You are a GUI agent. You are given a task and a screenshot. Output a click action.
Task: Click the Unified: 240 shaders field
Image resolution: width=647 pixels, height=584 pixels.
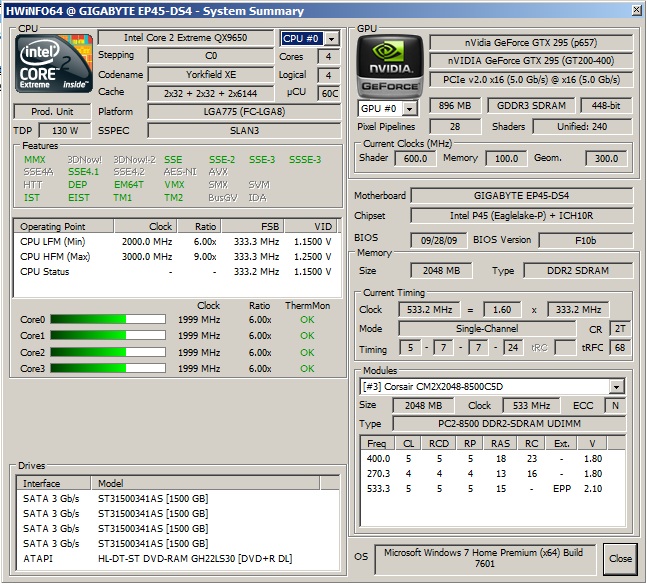pos(582,127)
